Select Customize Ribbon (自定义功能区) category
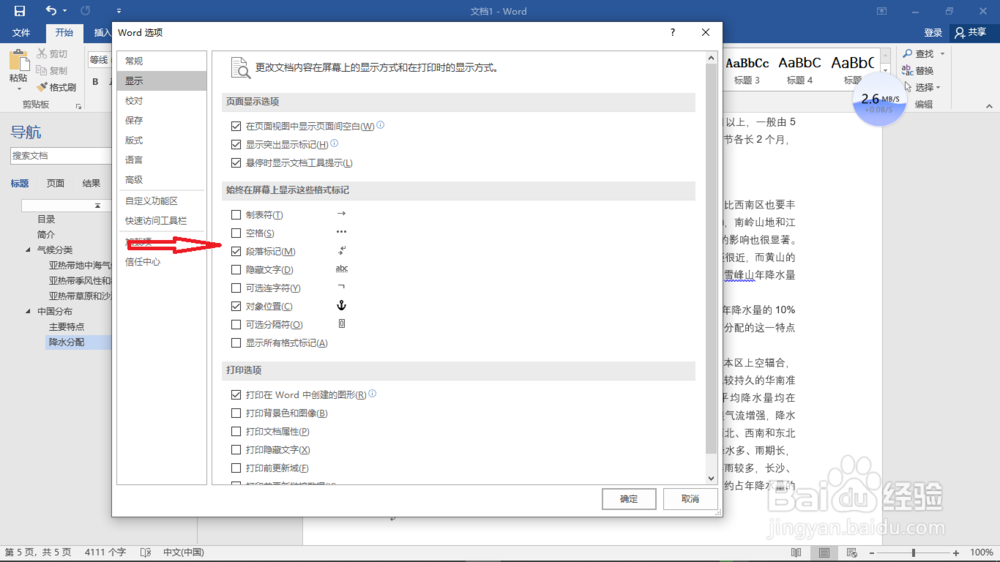This screenshot has height=562, width=1000. pyautogui.click(x=161, y=201)
